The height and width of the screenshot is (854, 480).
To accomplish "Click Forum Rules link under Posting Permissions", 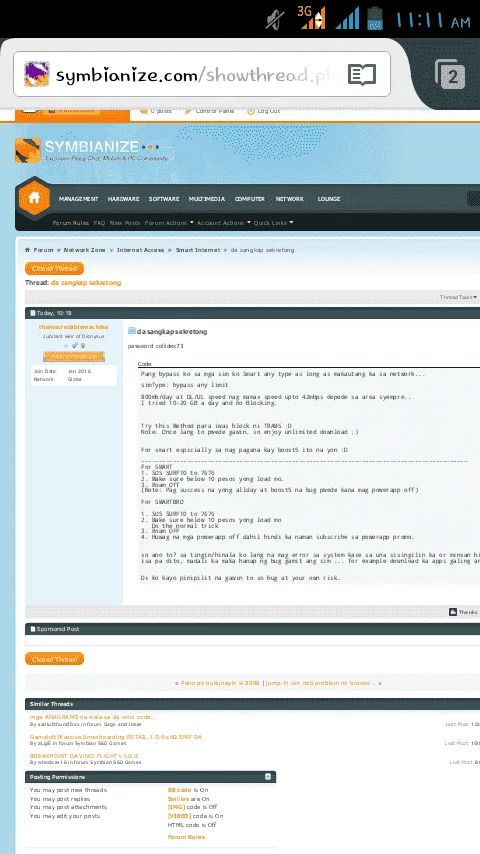I will [x=186, y=837].
